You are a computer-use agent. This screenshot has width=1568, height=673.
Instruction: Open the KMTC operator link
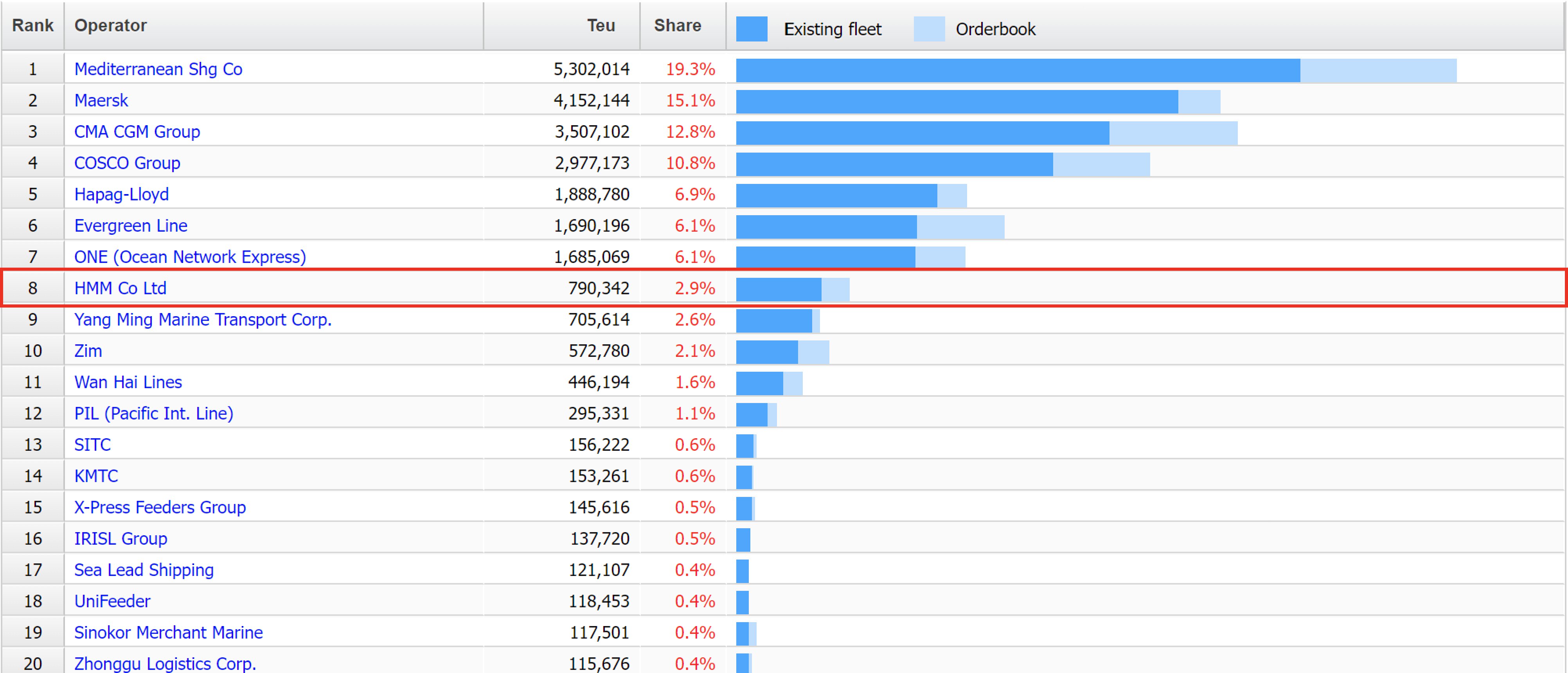pos(96,476)
